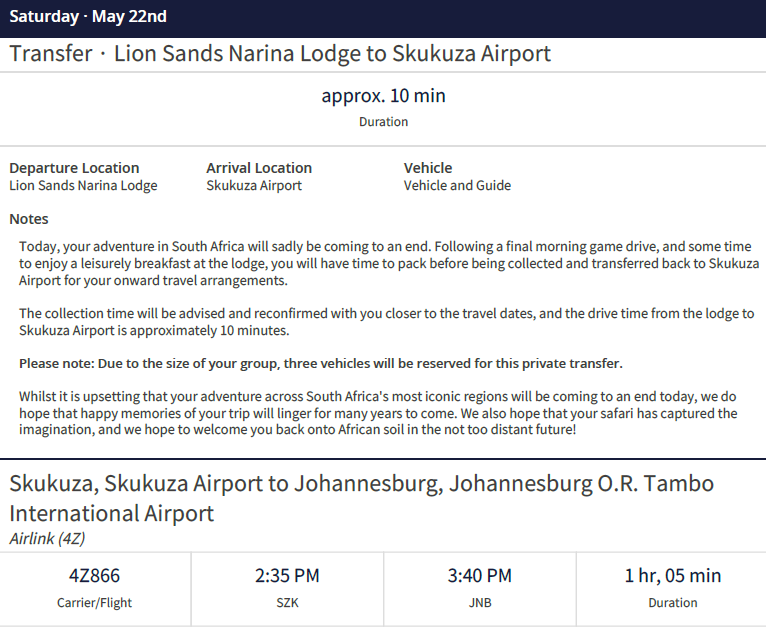Click the 3:40 PM arrival time

click(x=479, y=576)
